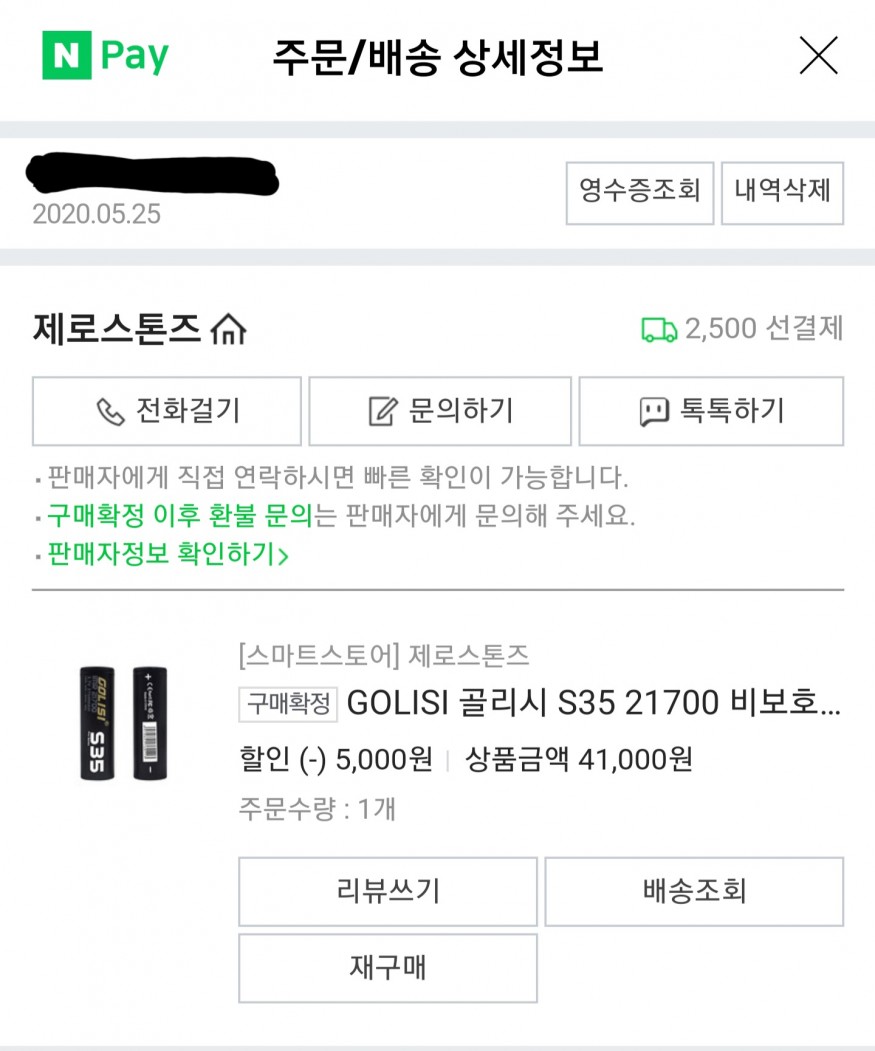The image size is (875, 1051).
Task: Click the [스마트스토어] 제로스톤즈 label
Action: [383, 656]
